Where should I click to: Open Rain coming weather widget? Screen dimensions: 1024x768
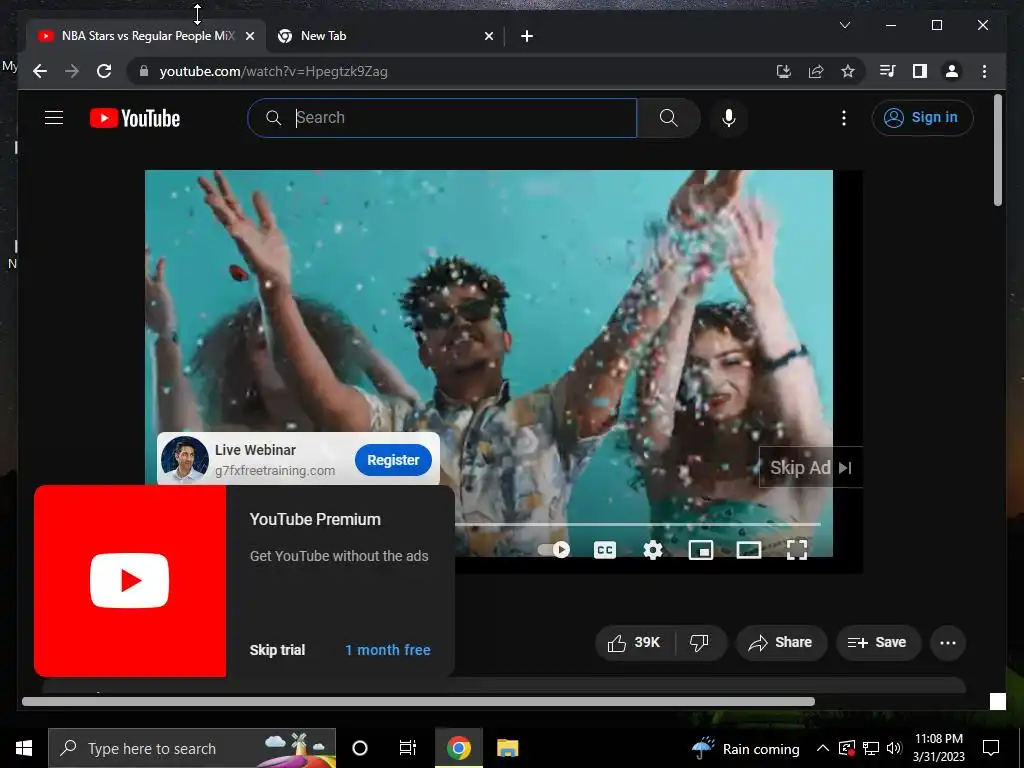pos(746,748)
